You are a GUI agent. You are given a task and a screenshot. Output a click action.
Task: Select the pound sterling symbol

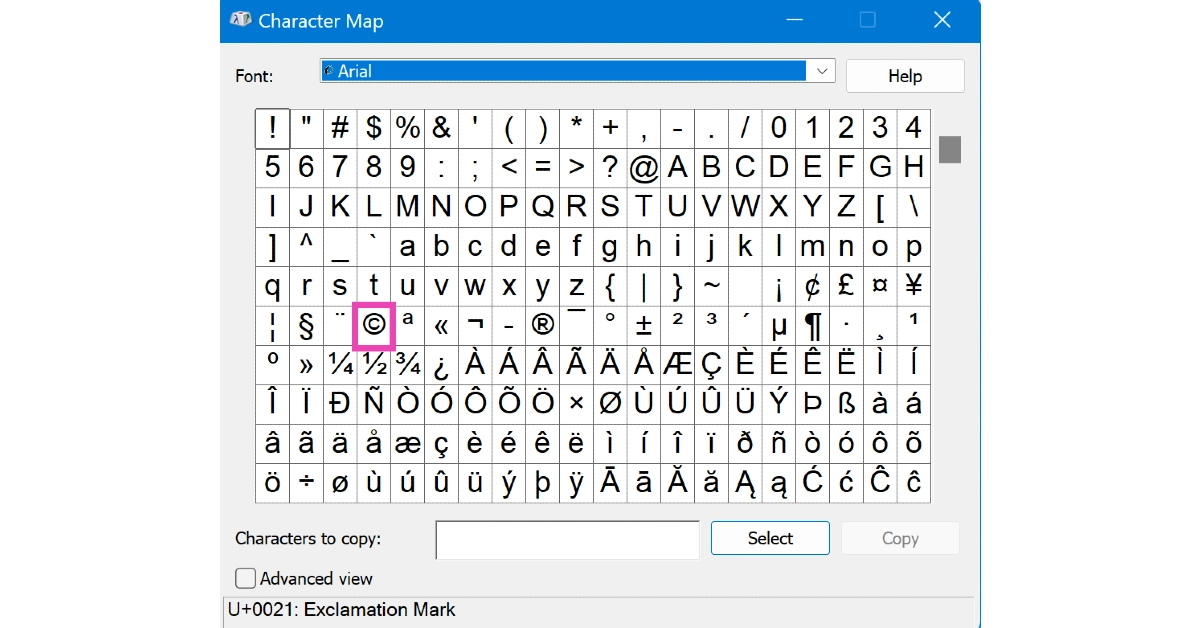tap(846, 287)
